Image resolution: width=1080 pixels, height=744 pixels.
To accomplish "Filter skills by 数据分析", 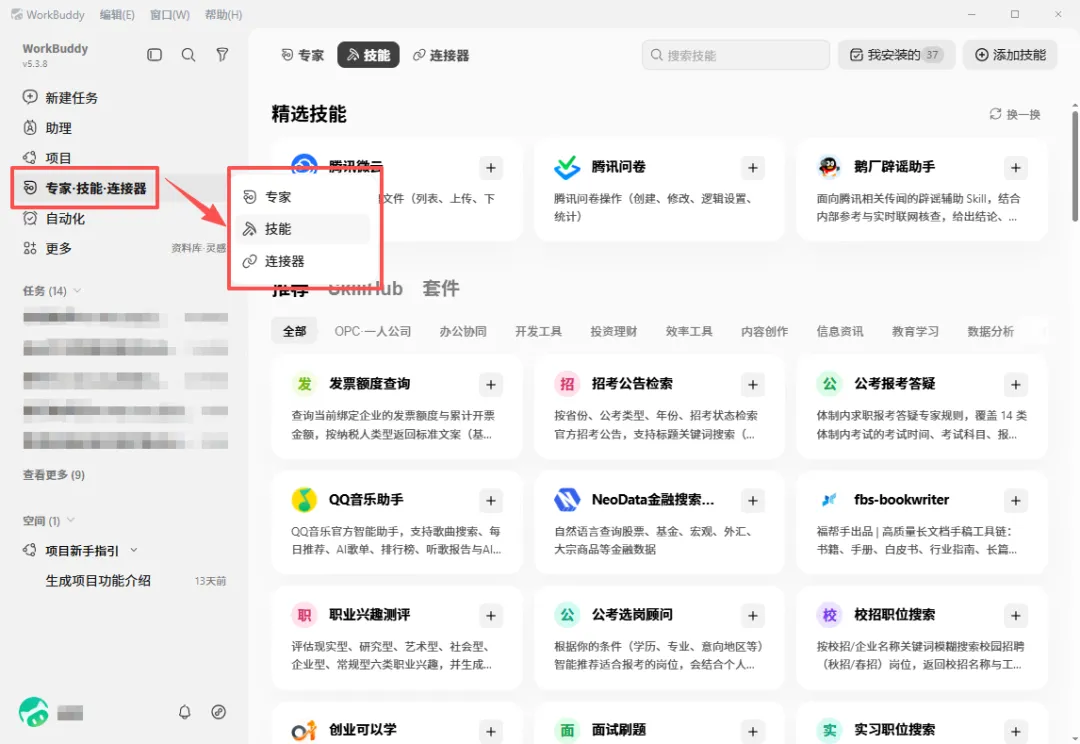I will point(990,331).
